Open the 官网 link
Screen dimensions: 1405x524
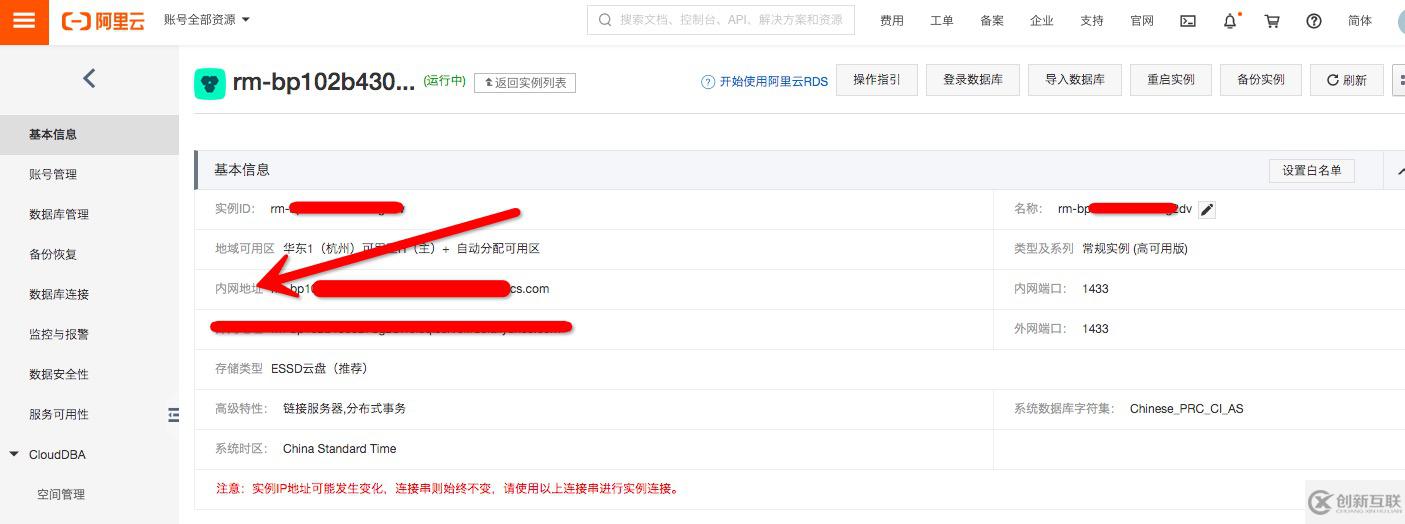coord(1142,21)
